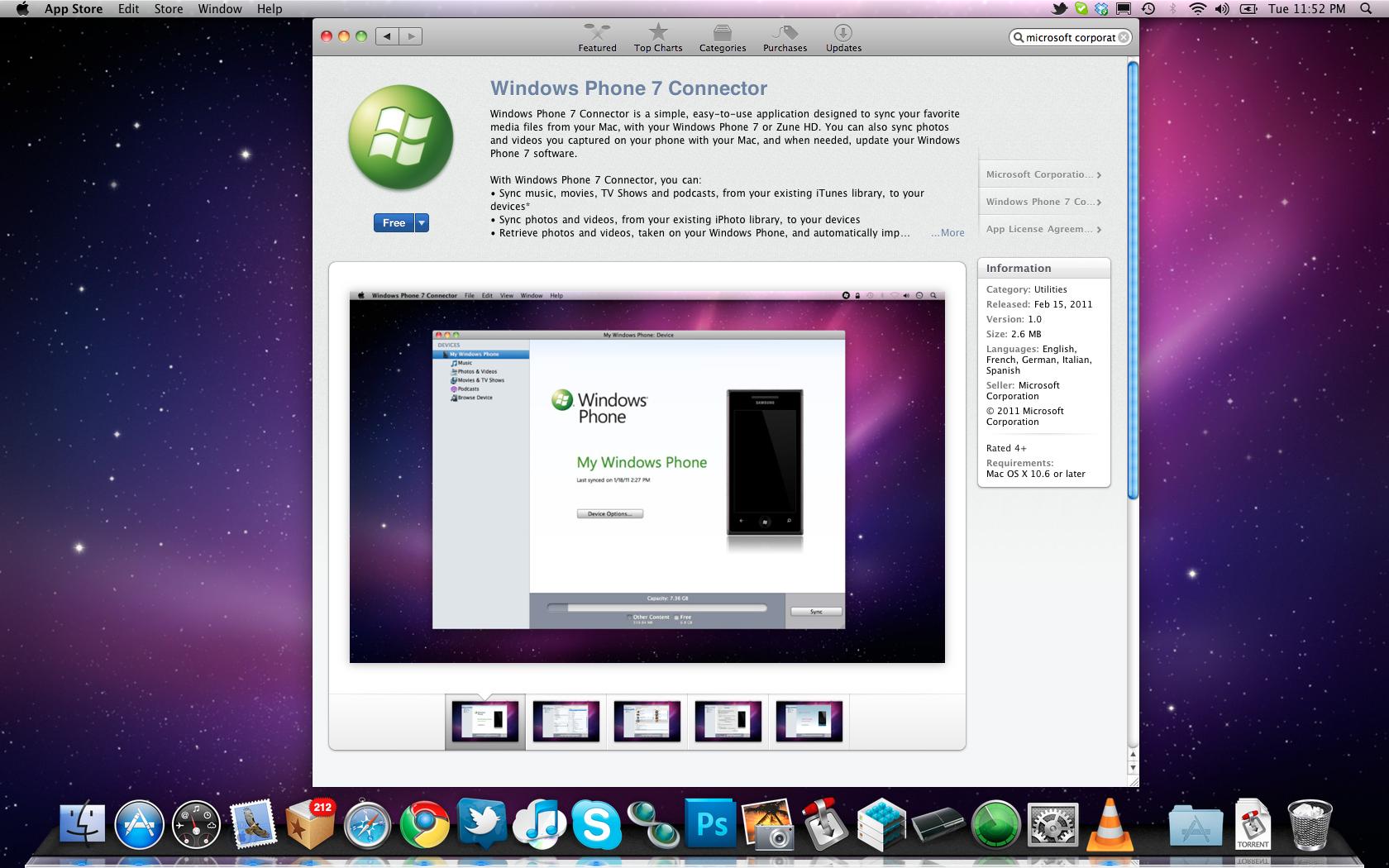Launch Safari from the Dock
This screenshot has width=1389, height=868.
[367, 824]
